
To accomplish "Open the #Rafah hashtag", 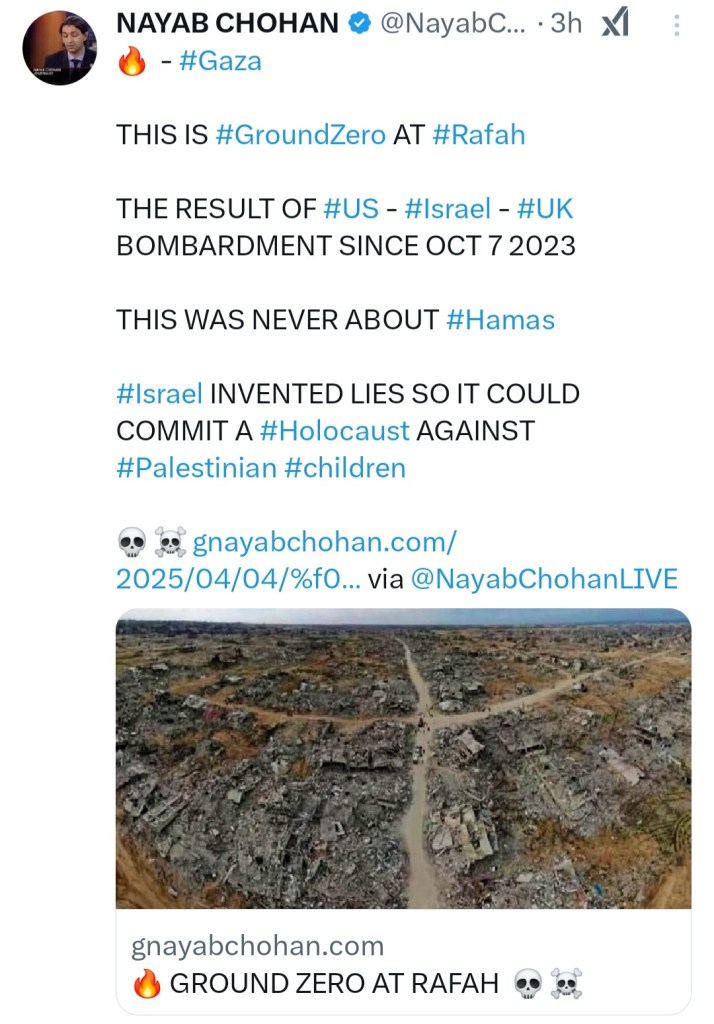I will click(x=479, y=135).
